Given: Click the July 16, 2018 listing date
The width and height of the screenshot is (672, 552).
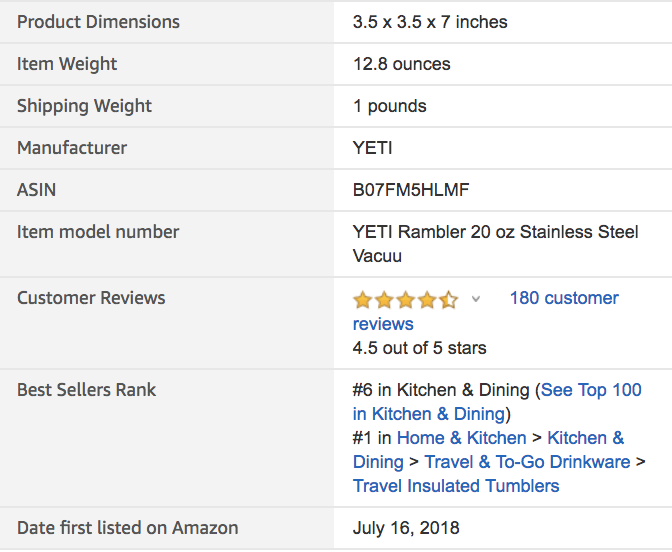Looking at the screenshot, I should click(406, 528).
